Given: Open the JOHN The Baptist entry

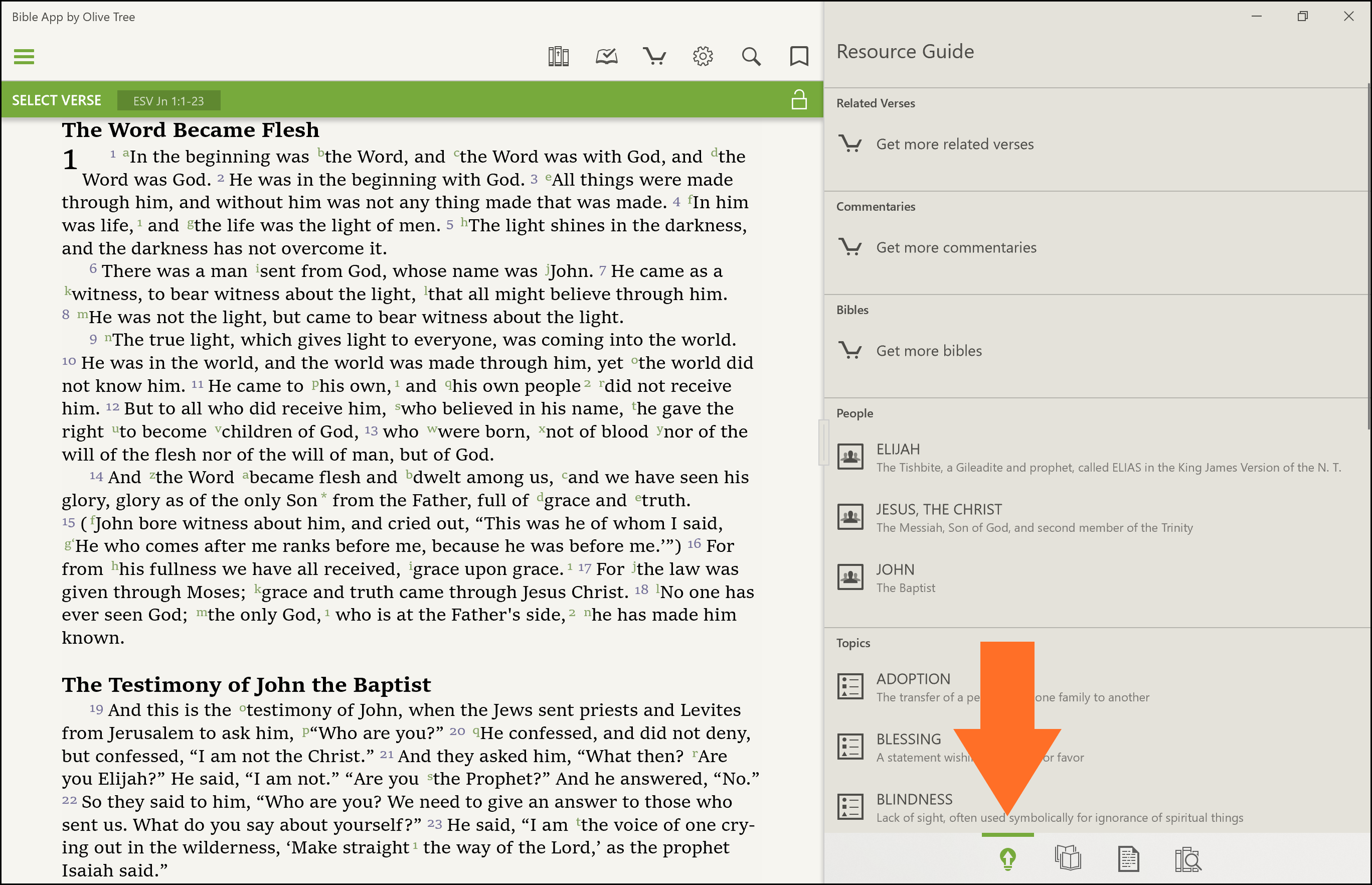Looking at the screenshot, I should click(x=1096, y=578).
